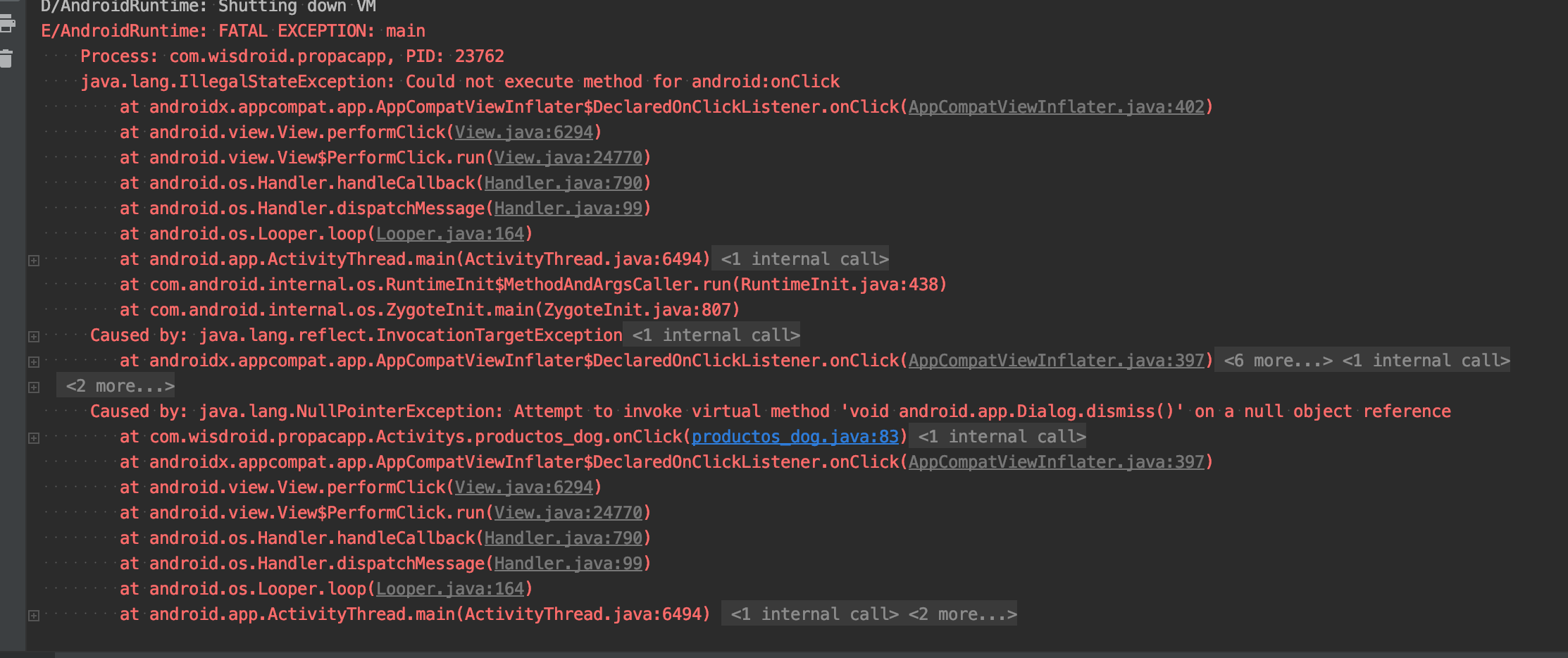Open second Handler.java:99 link

click(x=568, y=564)
